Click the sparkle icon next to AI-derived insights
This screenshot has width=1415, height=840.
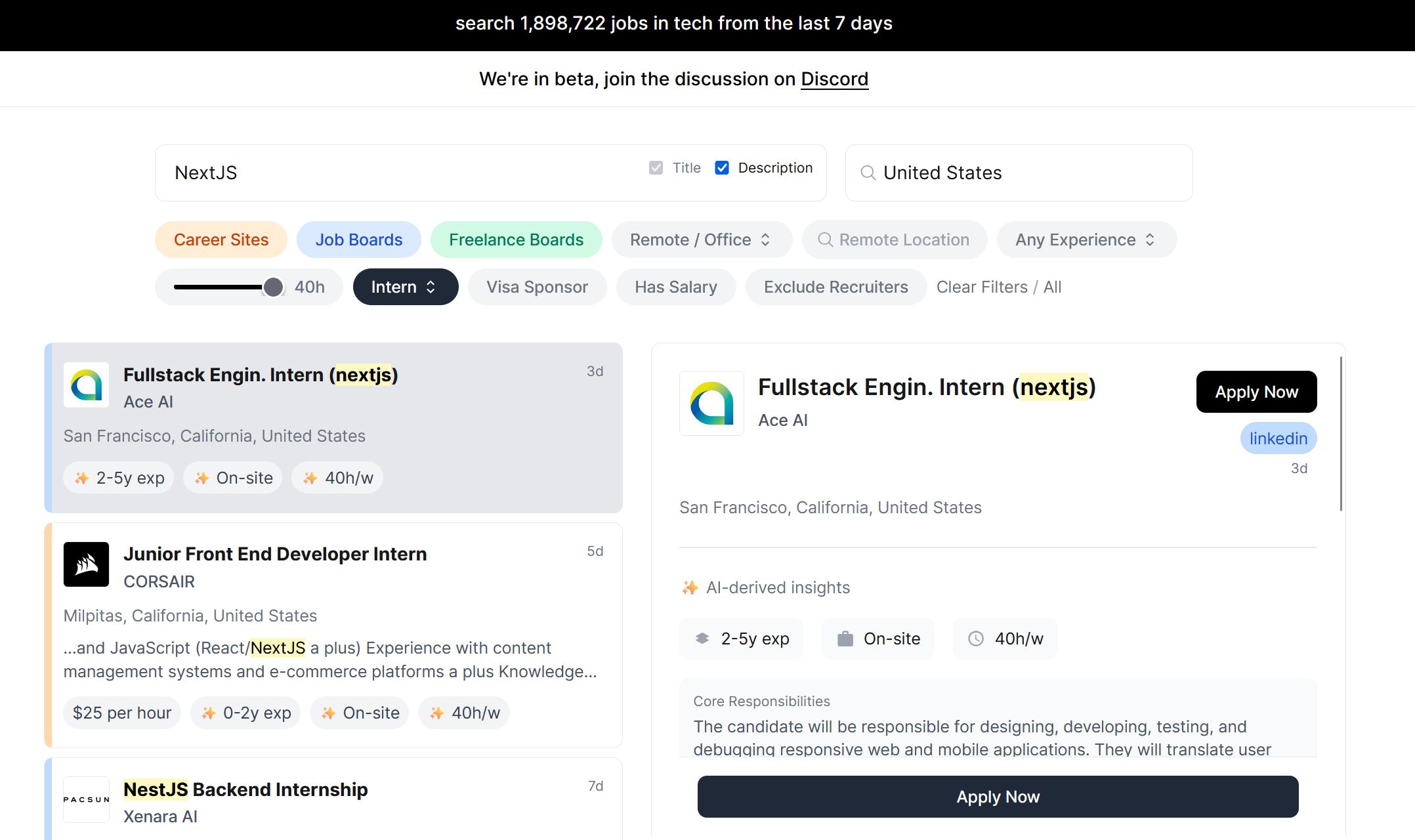pyautogui.click(x=690, y=587)
